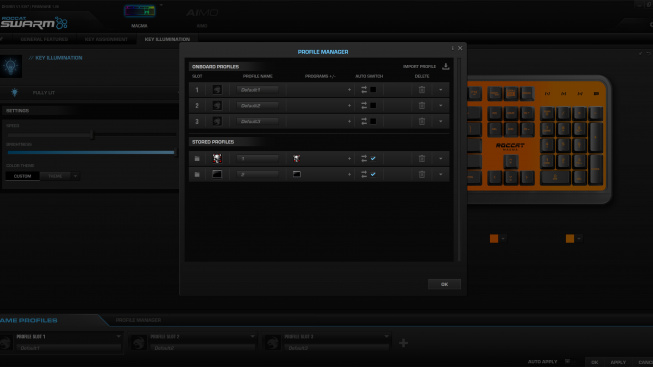This screenshot has width=653, height=367.
Task: Click the import profile download icon
Action: [446, 67]
